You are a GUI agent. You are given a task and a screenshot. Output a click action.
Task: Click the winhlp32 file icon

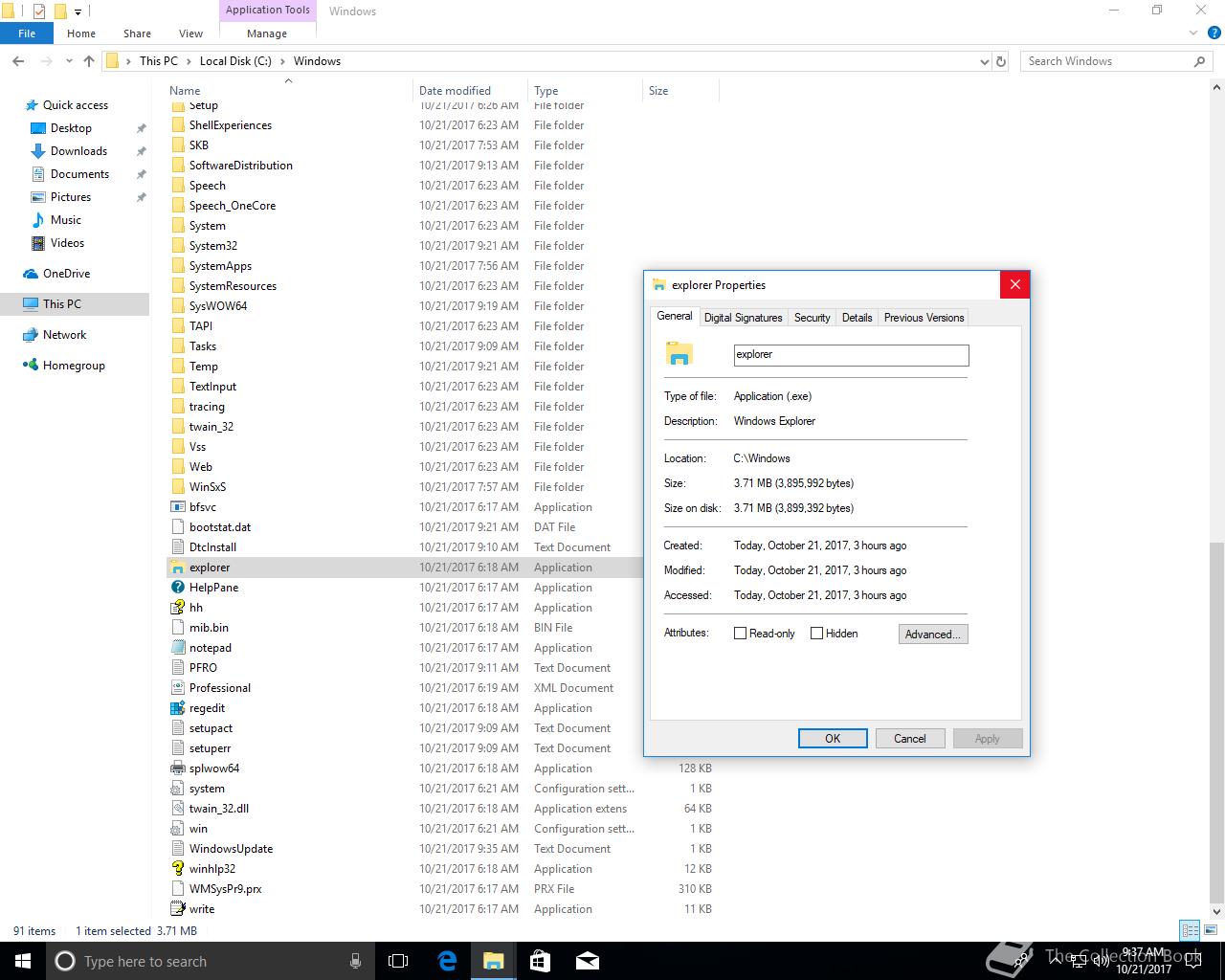(177, 869)
